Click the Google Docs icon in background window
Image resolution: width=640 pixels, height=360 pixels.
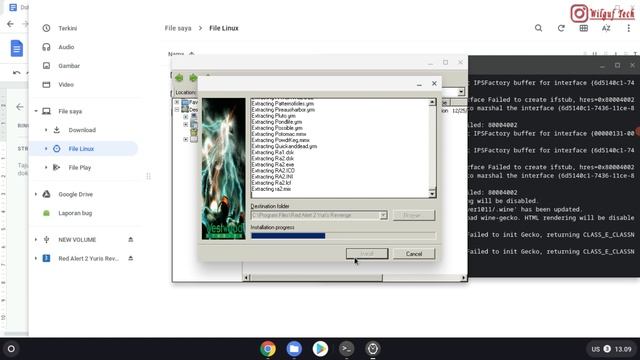coord(16,49)
